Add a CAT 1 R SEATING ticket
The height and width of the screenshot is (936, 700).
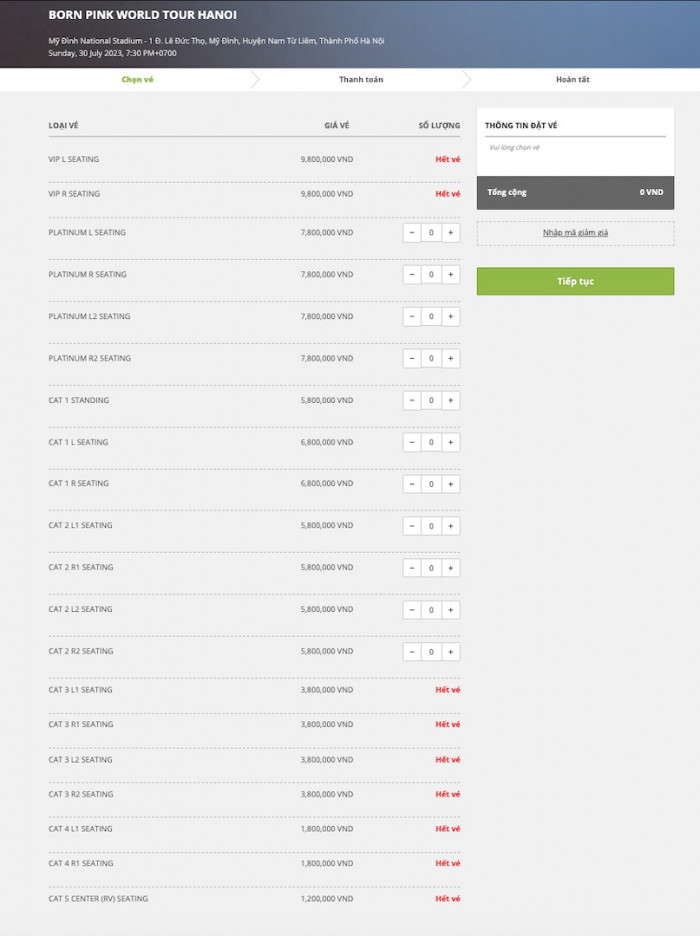451,484
